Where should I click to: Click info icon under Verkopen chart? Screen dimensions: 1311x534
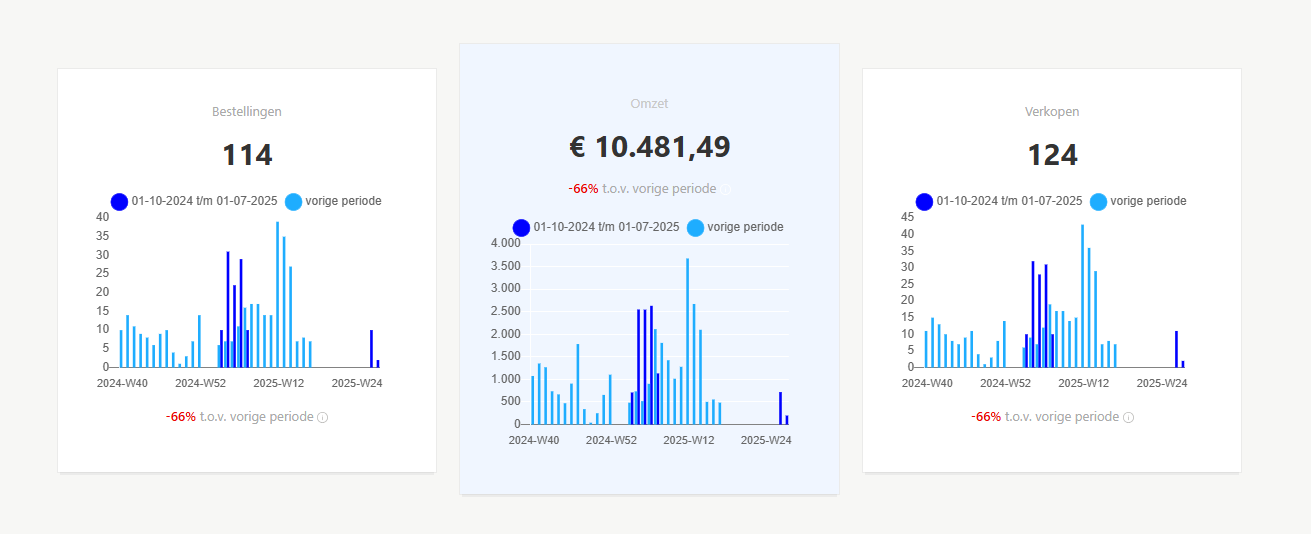tap(1128, 418)
